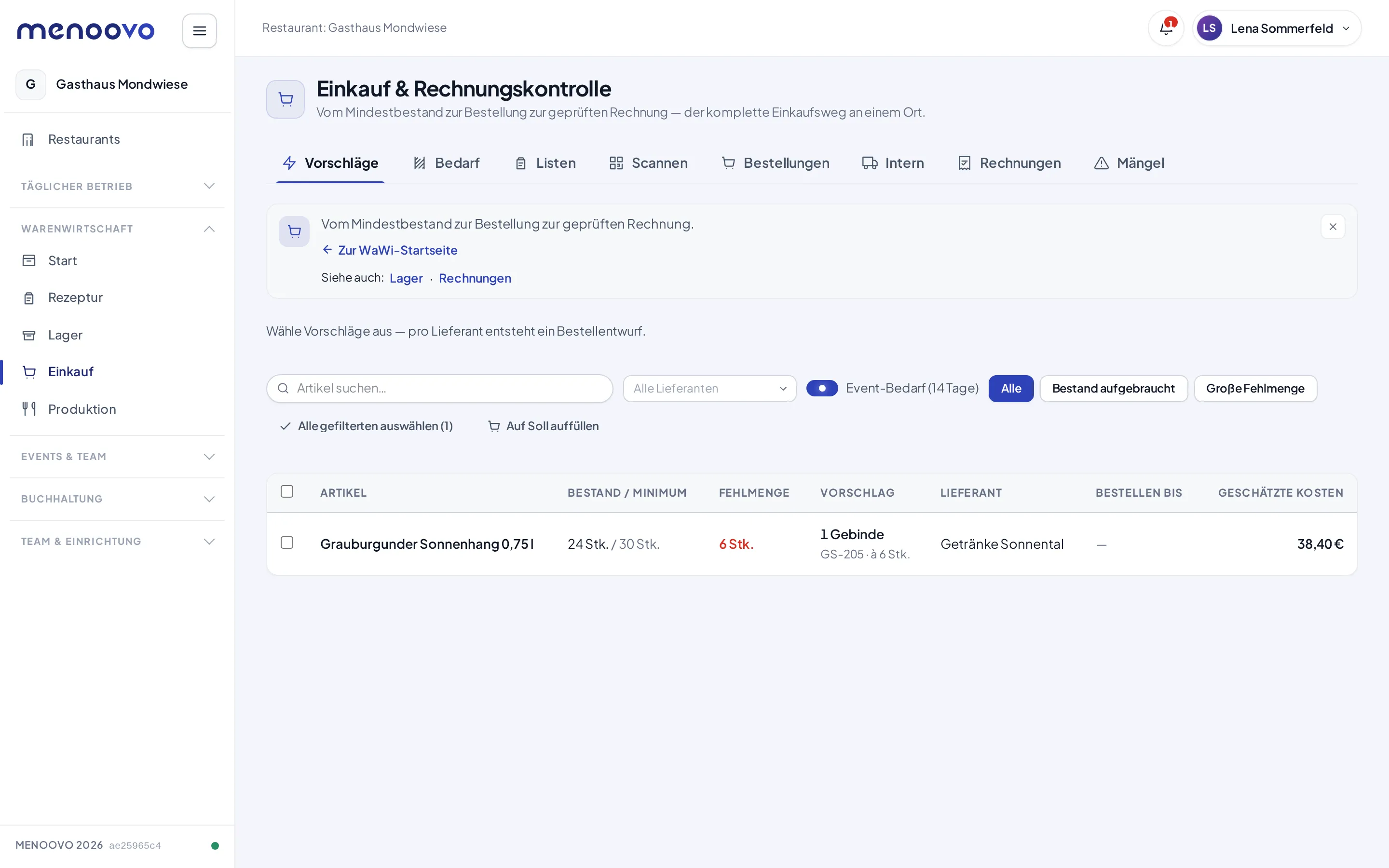This screenshot has height=868, width=1389.
Task: Check the Grauburgunder Sonnenhang row checkbox
Action: click(x=287, y=542)
